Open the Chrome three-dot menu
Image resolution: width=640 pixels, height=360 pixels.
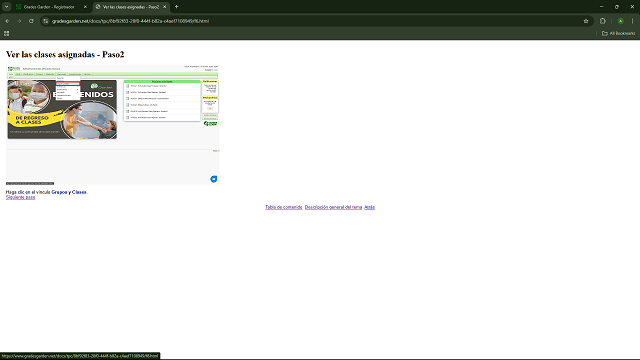pos(632,21)
